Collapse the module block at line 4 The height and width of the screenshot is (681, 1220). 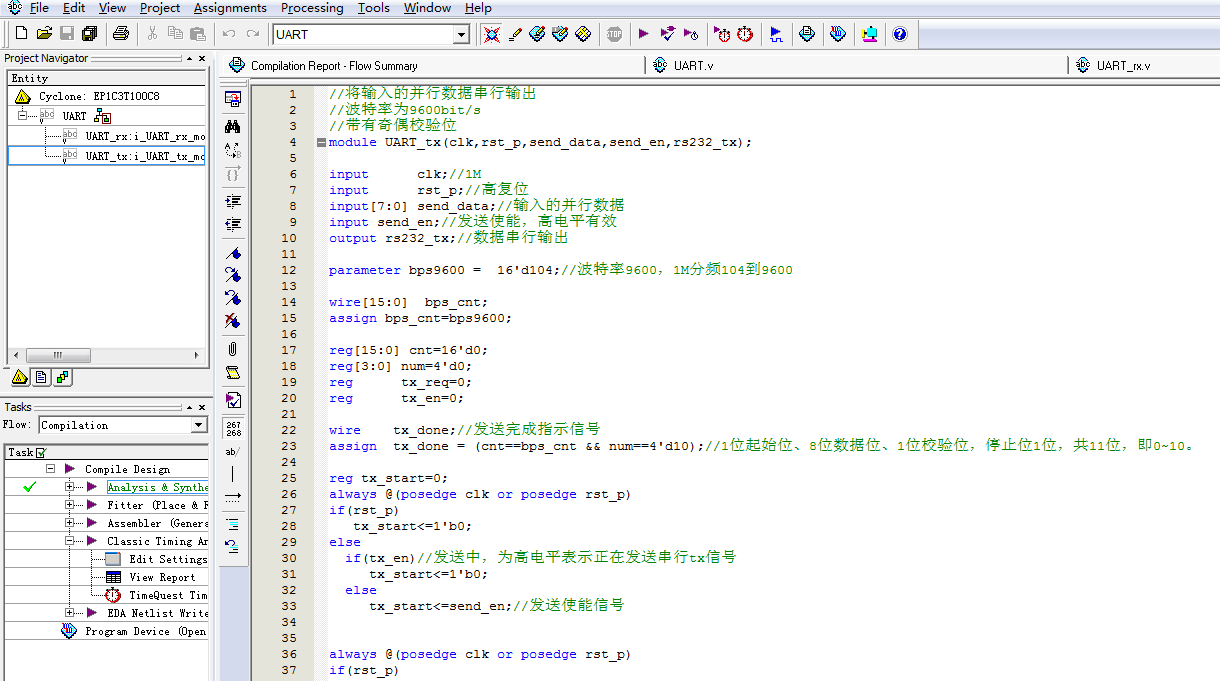coord(321,142)
